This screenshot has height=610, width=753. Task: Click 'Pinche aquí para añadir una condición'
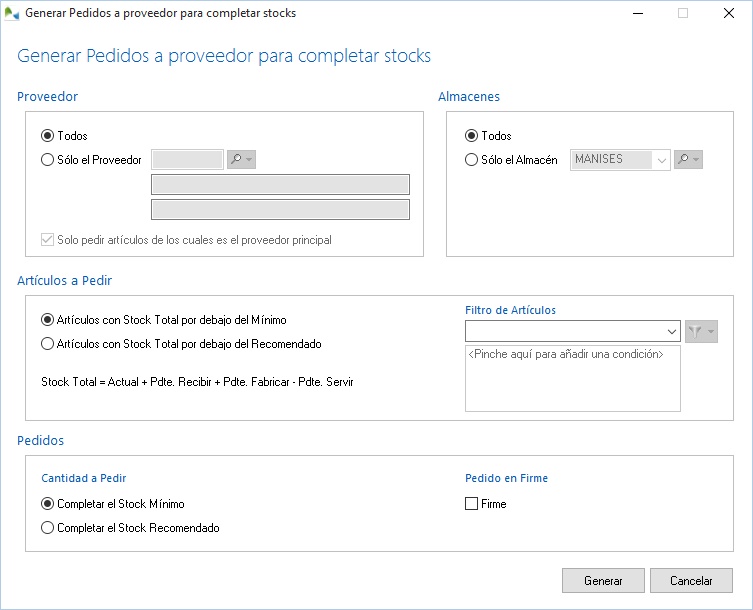[566, 354]
